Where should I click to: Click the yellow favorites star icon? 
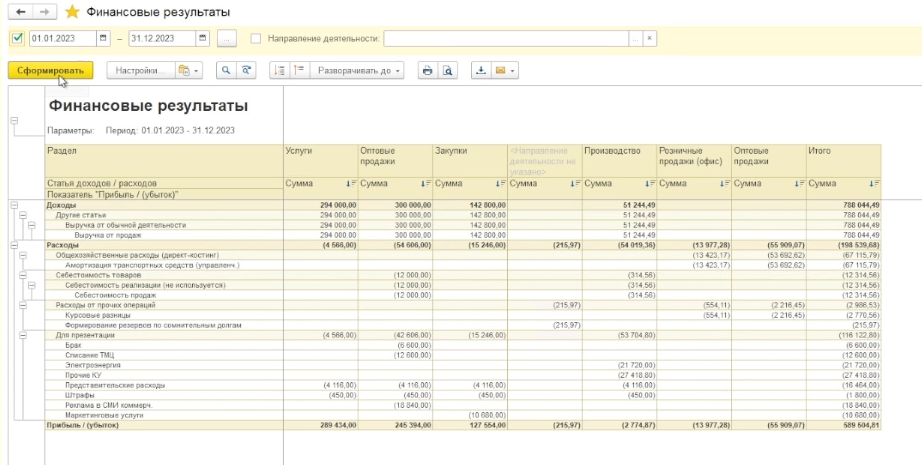72,12
